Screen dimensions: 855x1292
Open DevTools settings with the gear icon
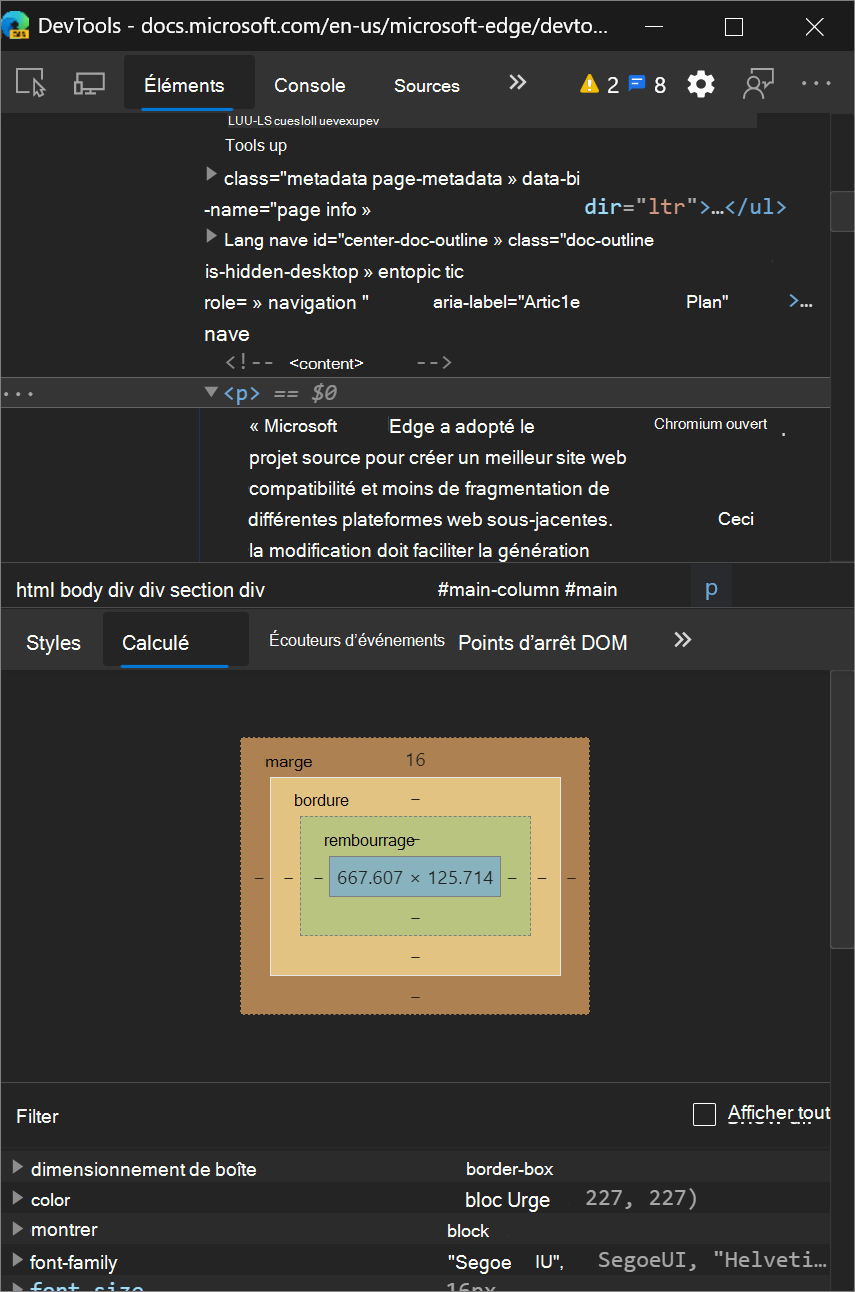pos(700,84)
